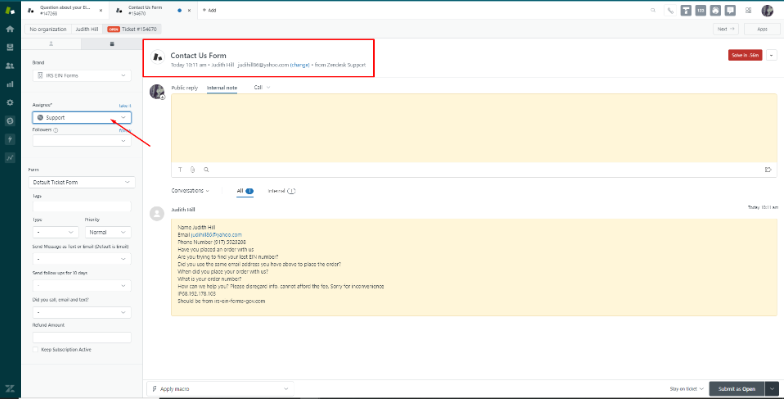Switch to the ticket panel icon tab
Screen dimensions: 784x399
point(112,44)
